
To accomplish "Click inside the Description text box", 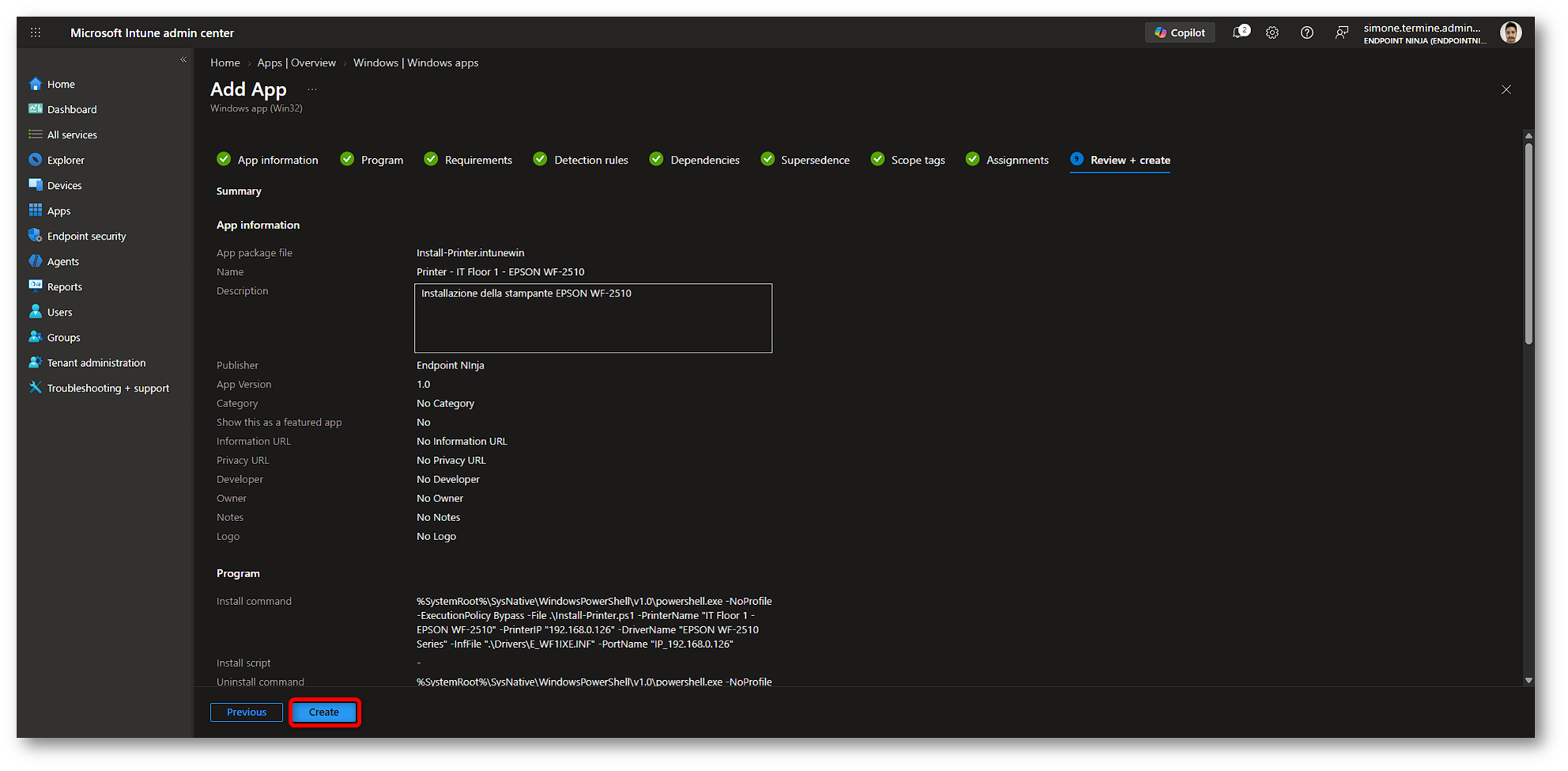I will click(593, 318).
